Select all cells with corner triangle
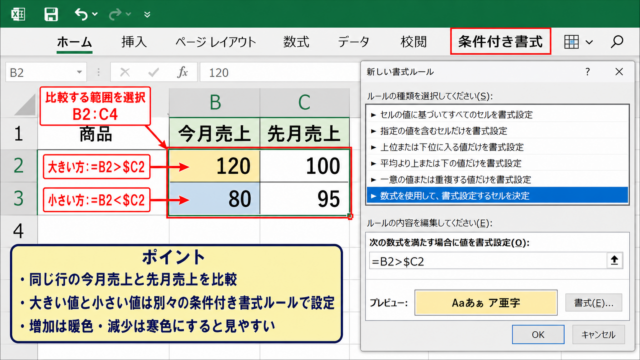Screen dimensions: 640x360 point(25,105)
